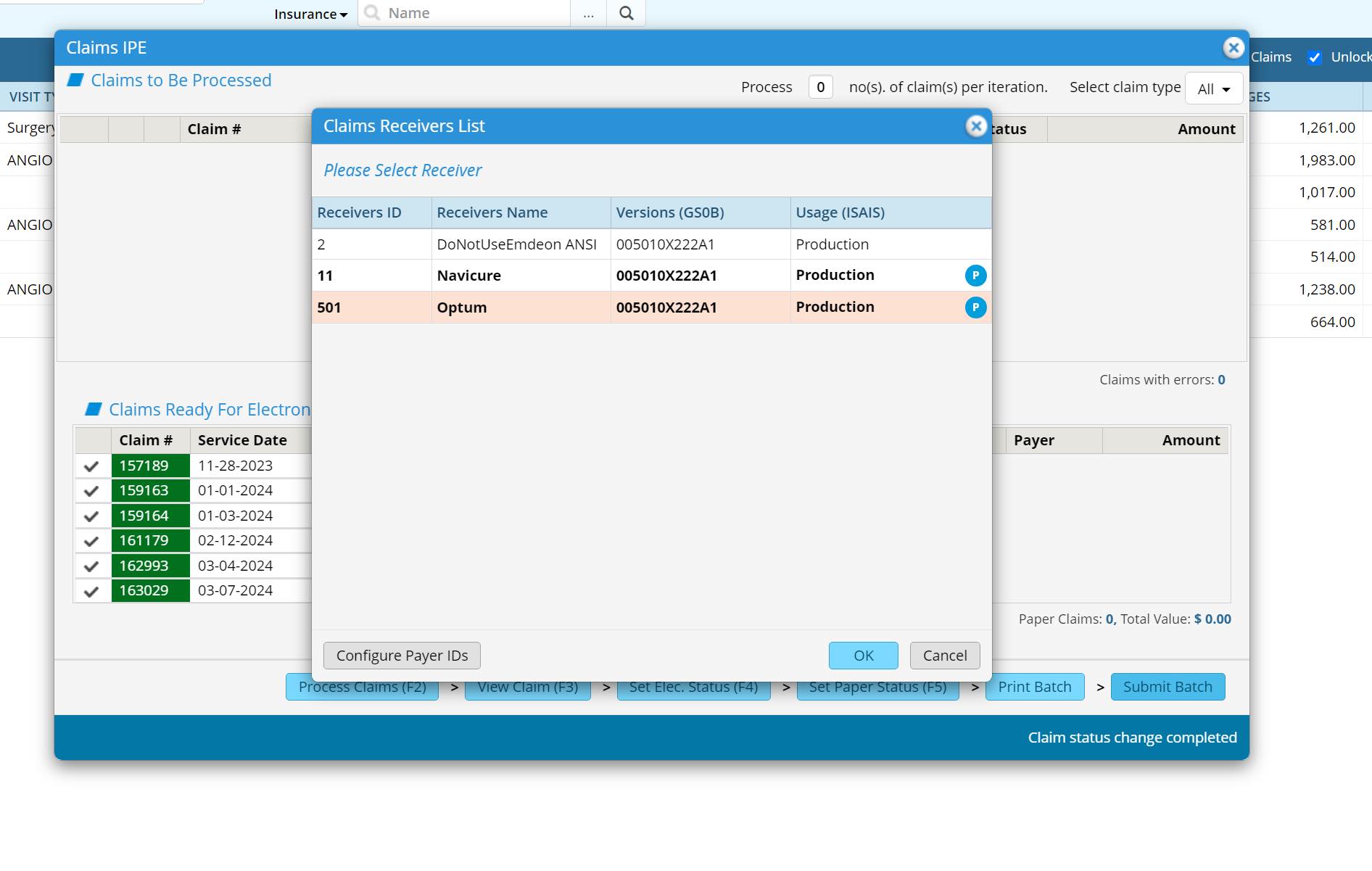Image resolution: width=1372 pixels, height=871 pixels.
Task: Click Configure Payer IDs button
Action: point(402,656)
